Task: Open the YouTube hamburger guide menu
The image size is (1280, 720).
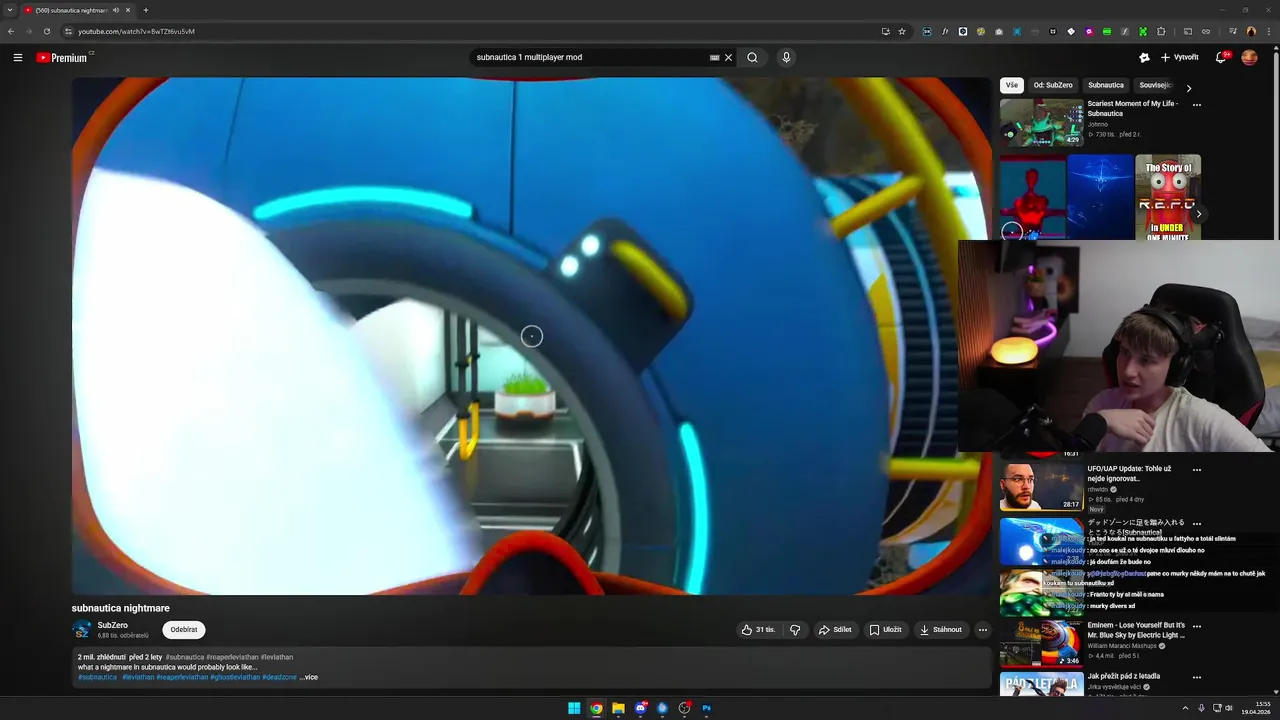Action: (17, 58)
